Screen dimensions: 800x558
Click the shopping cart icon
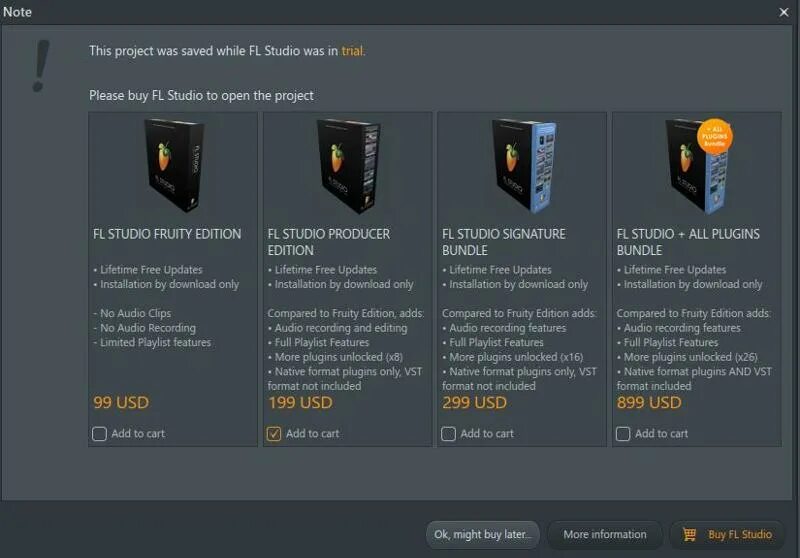pos(689,534)
